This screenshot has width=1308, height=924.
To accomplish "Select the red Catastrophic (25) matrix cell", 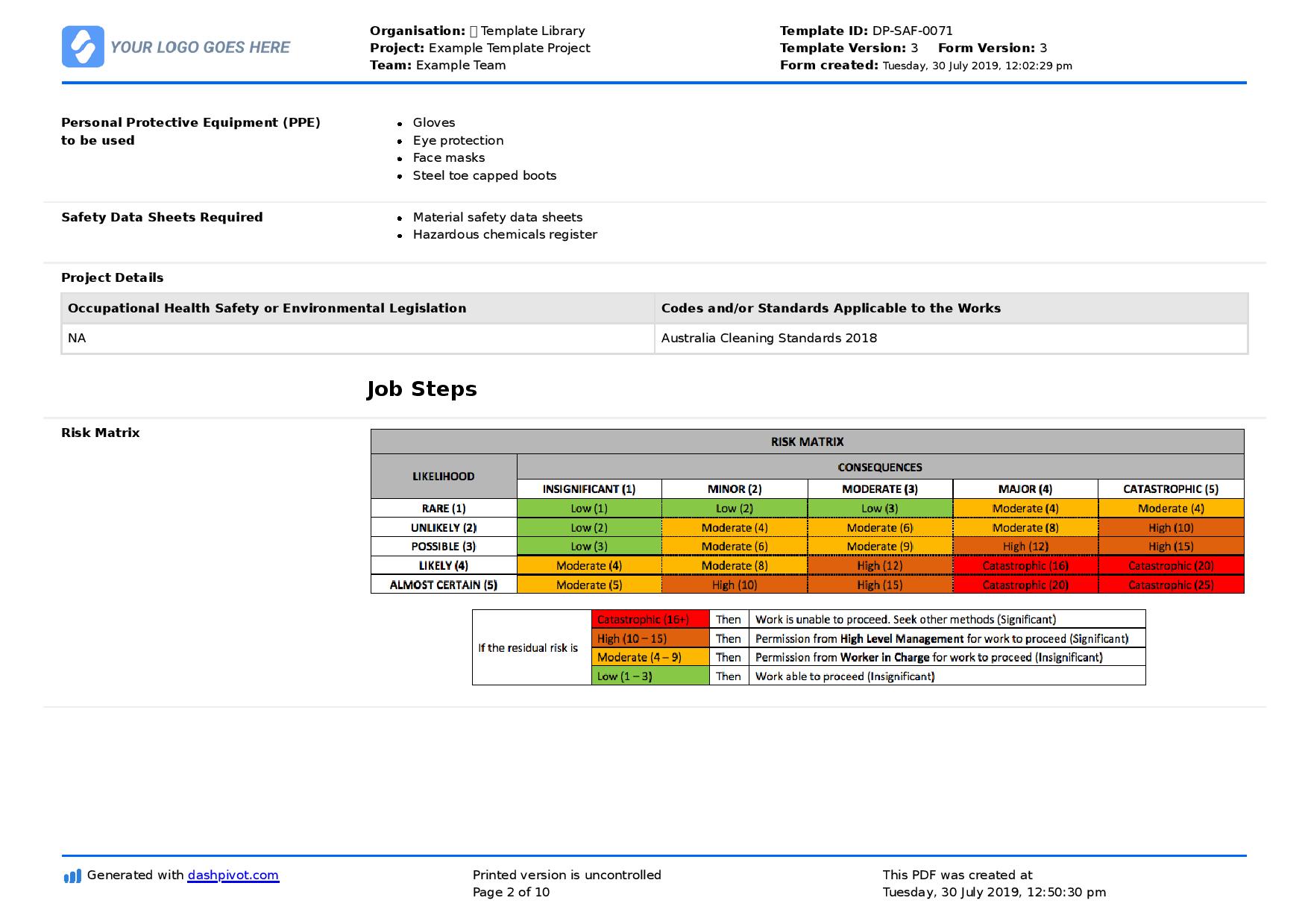I will tap(1171, 585).
